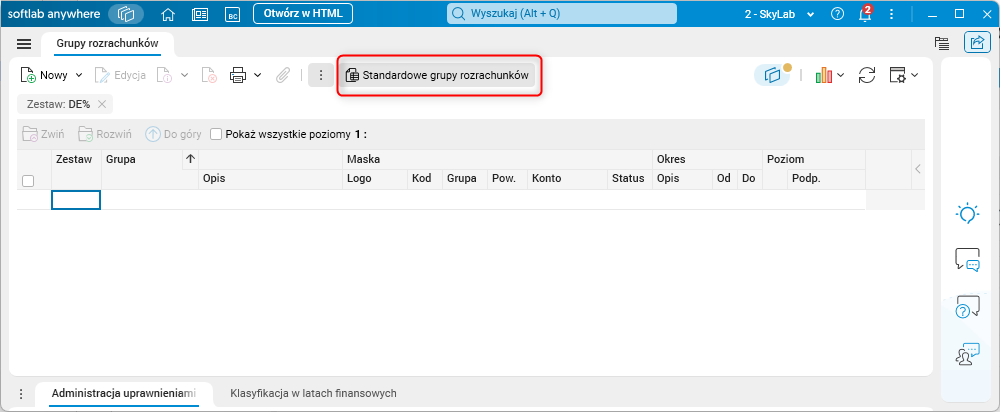Click the BC document icon
This screenshot has width=1000, height=412.
233,13
